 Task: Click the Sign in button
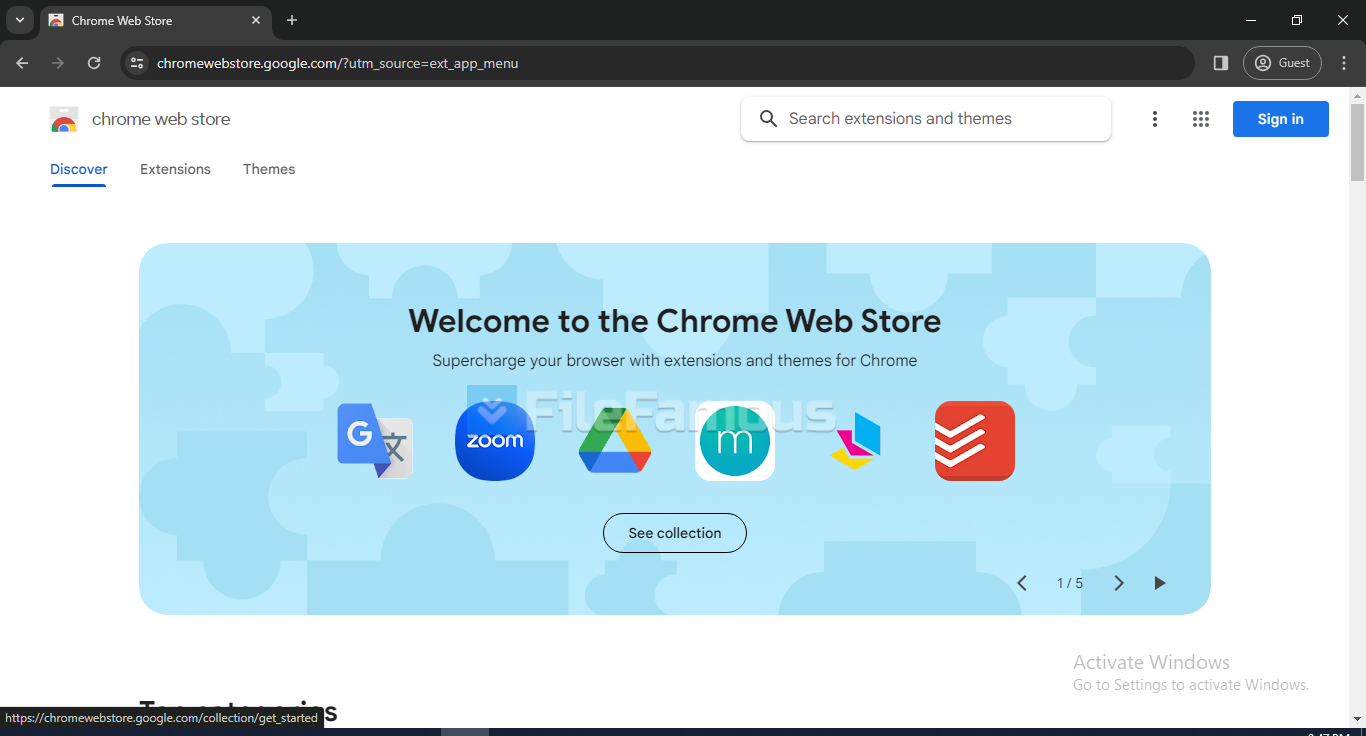[x=1281, y=119]
